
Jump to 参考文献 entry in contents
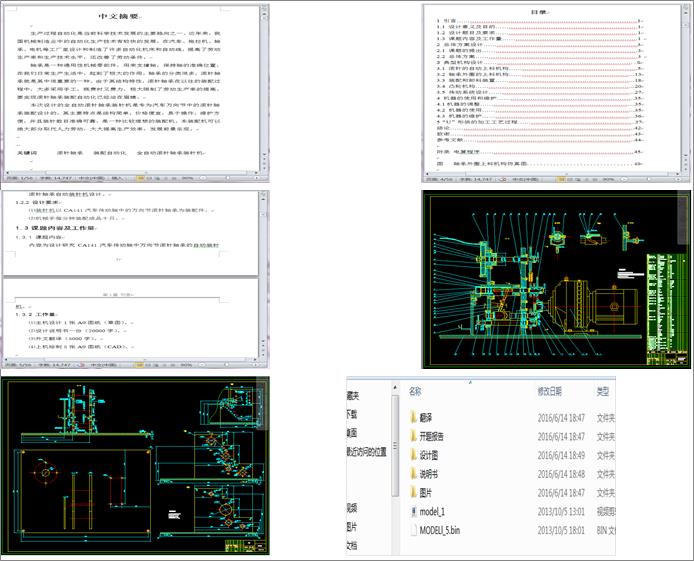[445, 140]
